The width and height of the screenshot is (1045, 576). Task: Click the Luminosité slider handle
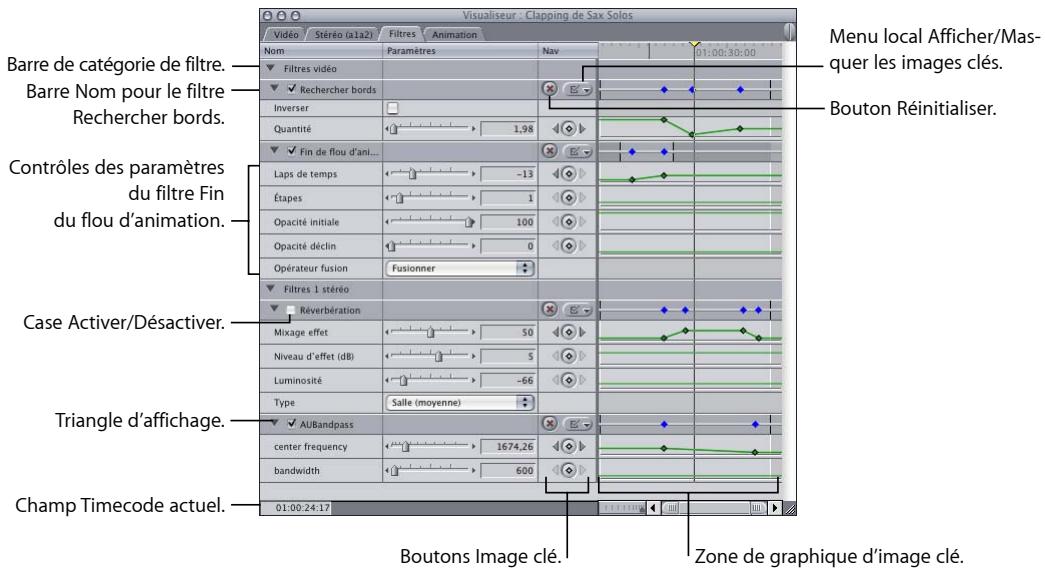pos(403,380)
